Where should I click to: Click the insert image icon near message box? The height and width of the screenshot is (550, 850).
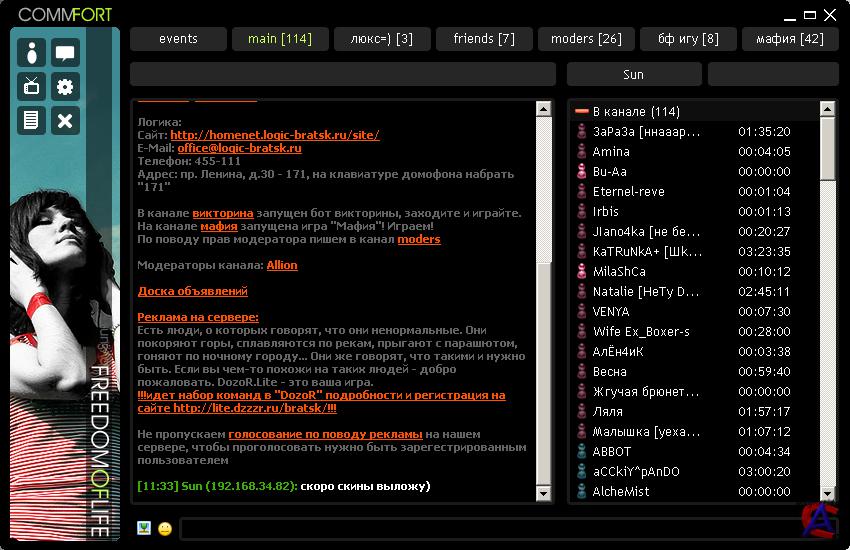pyautogui.click(x=144, y=528)
